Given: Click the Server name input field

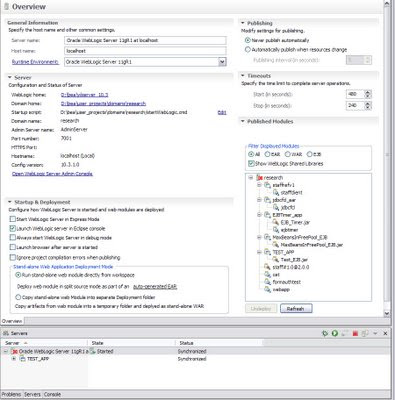Looking at the screenshot, I should pyautogui.click(x=145, y=40).
